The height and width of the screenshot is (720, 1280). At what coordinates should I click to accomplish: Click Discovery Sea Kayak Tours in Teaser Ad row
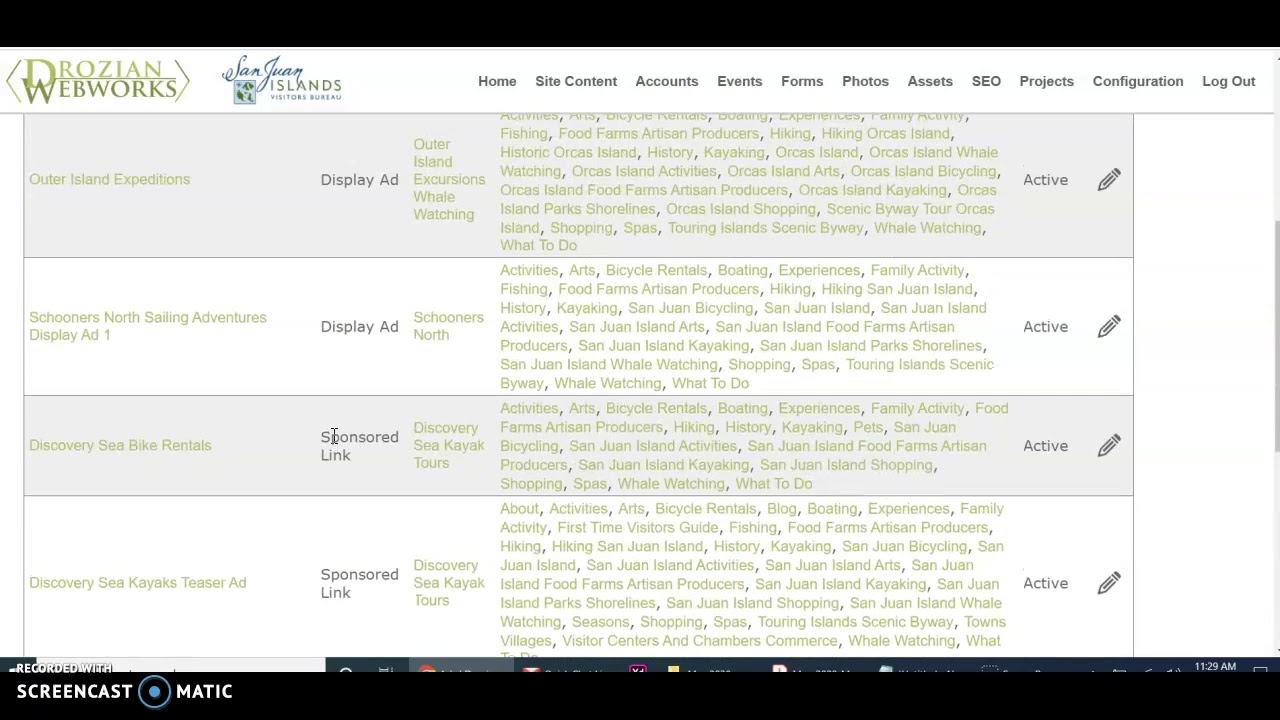[x=448, y=583]
